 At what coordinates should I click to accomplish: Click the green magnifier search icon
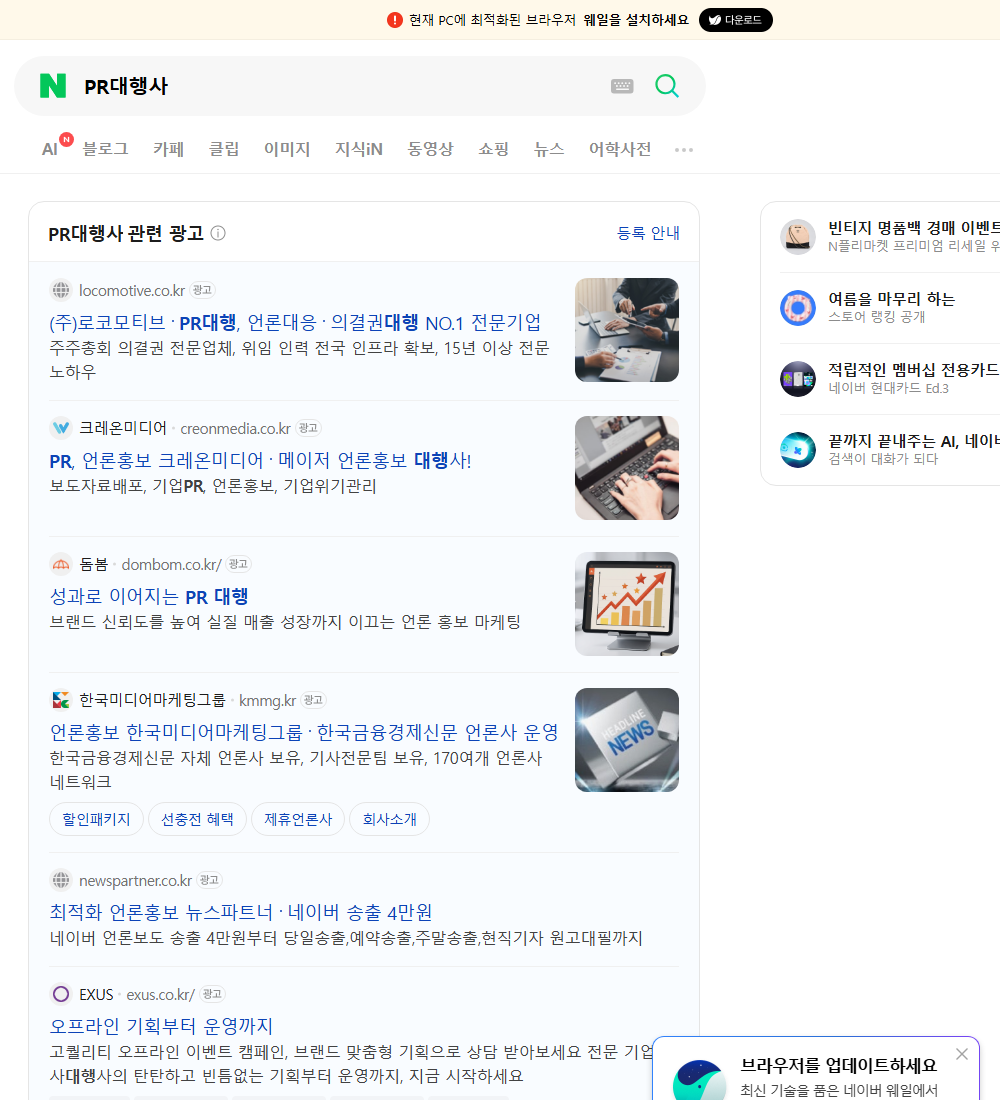click(667, 86)
